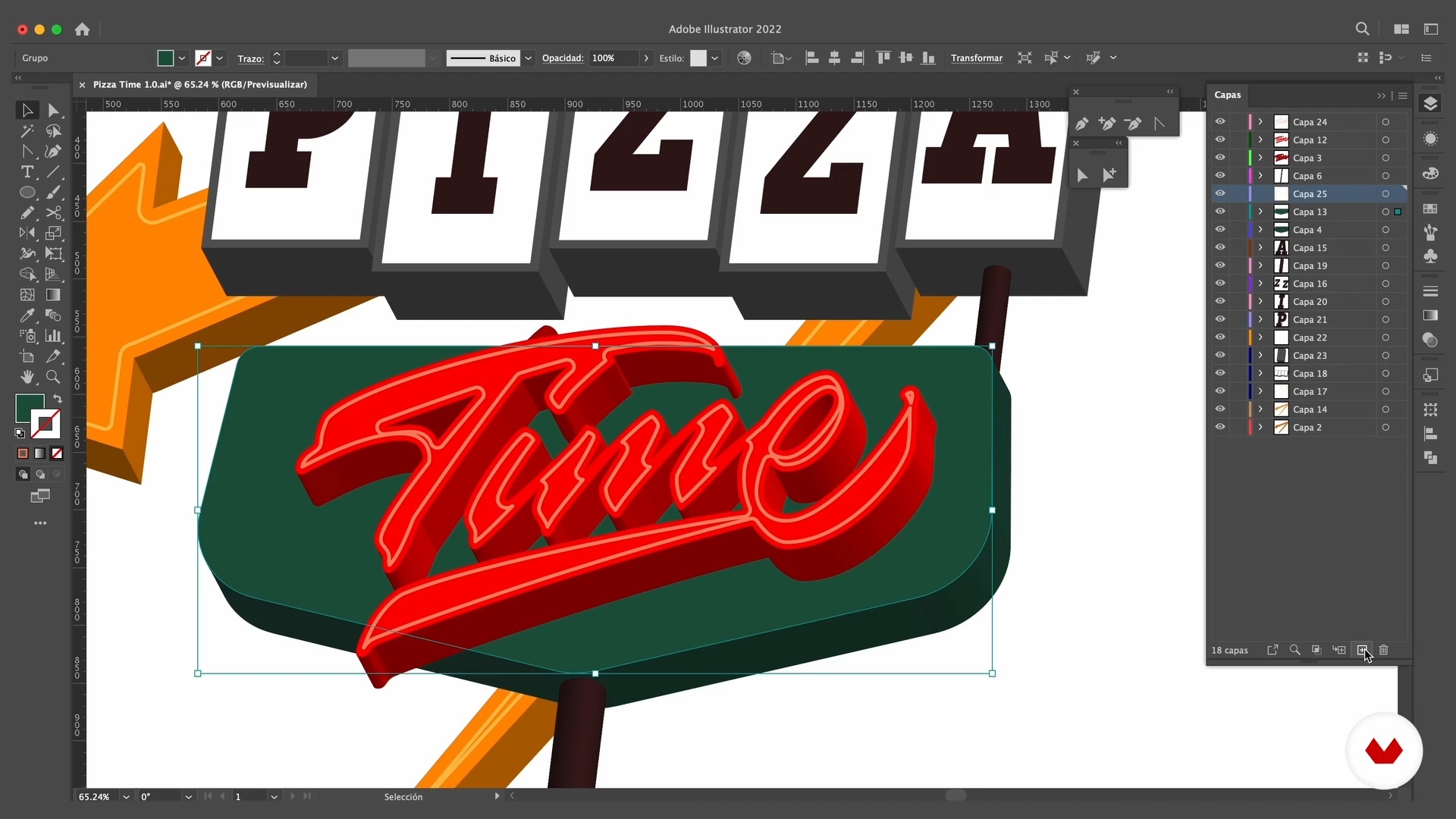The width and height of the screenshot is (1456, 819).
Task: Select layer Capa 17
Action: 1310,392
